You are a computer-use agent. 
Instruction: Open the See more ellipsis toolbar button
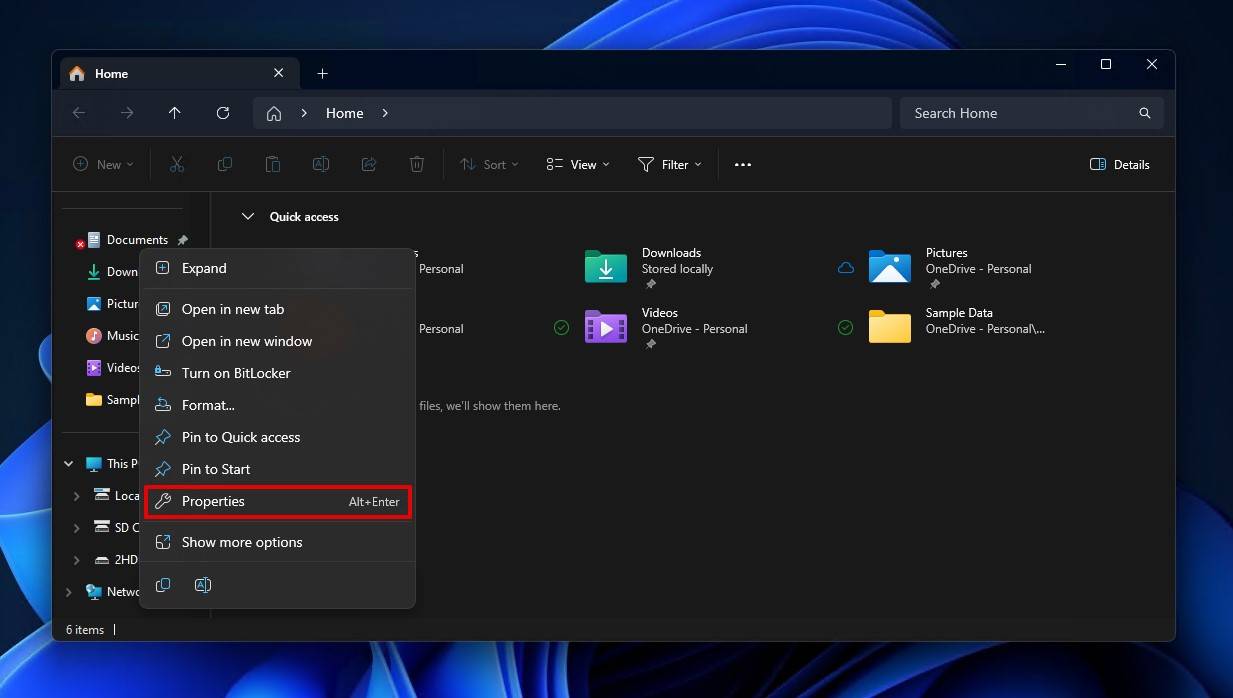click(x=742, y=165)
